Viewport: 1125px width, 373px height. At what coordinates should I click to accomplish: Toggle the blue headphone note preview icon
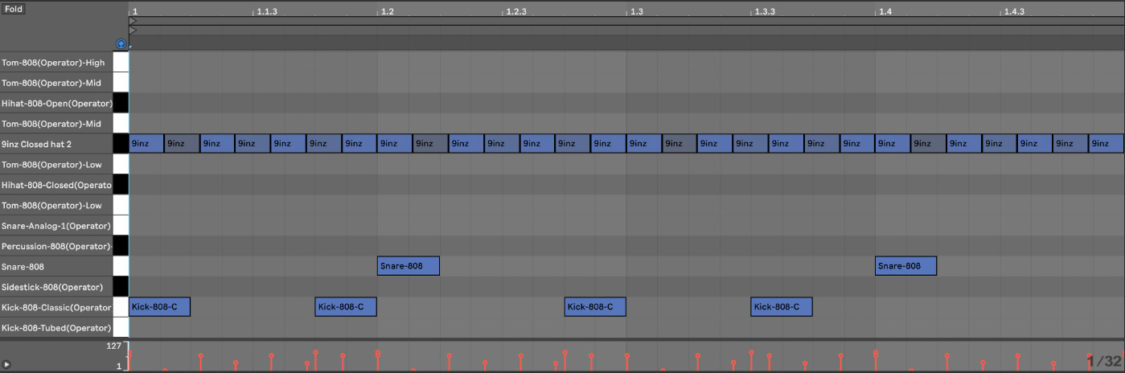click(x=121, y=44)
